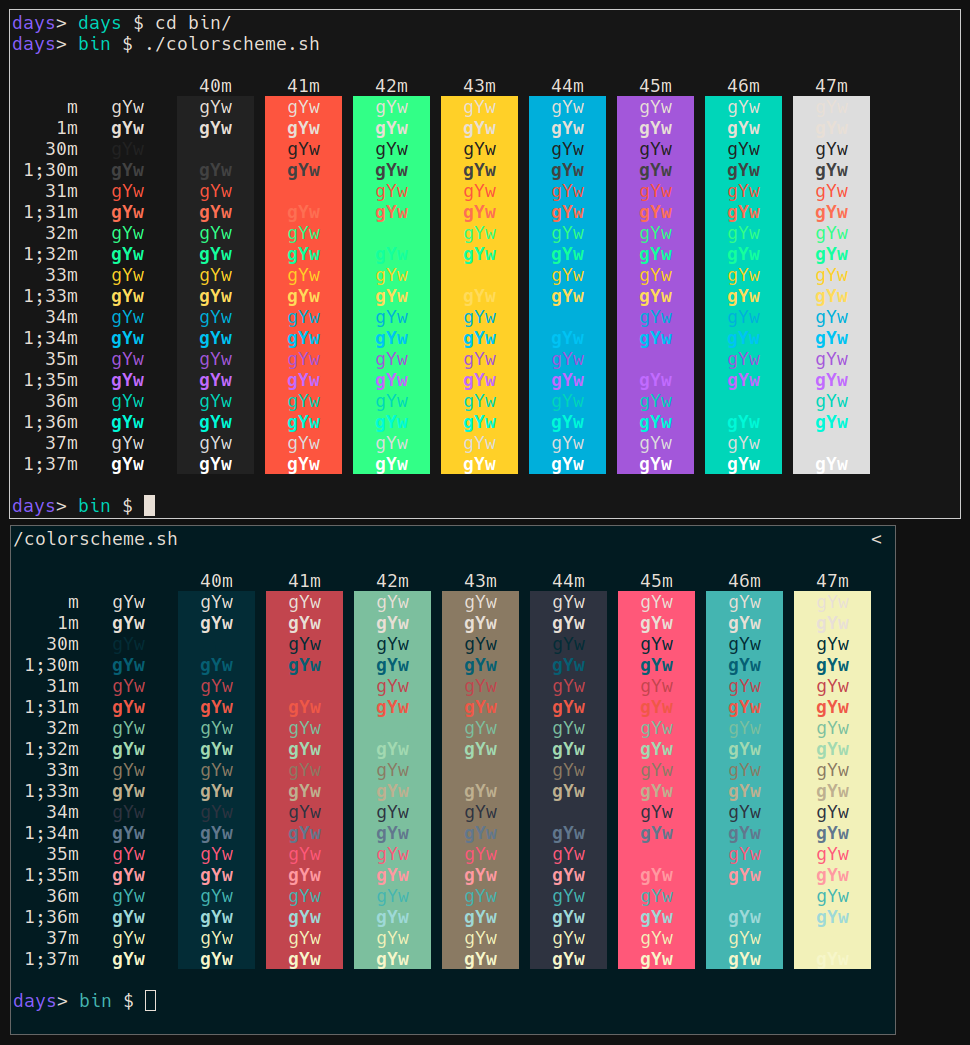Select the 44m column header in top terminal

tap(567, 86)
